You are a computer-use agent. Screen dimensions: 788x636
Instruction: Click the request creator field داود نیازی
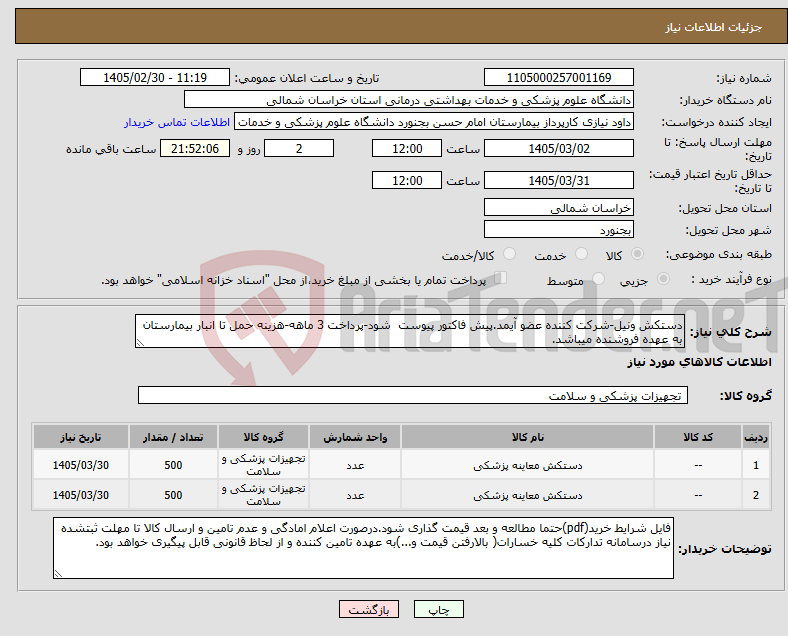point(434,122)
